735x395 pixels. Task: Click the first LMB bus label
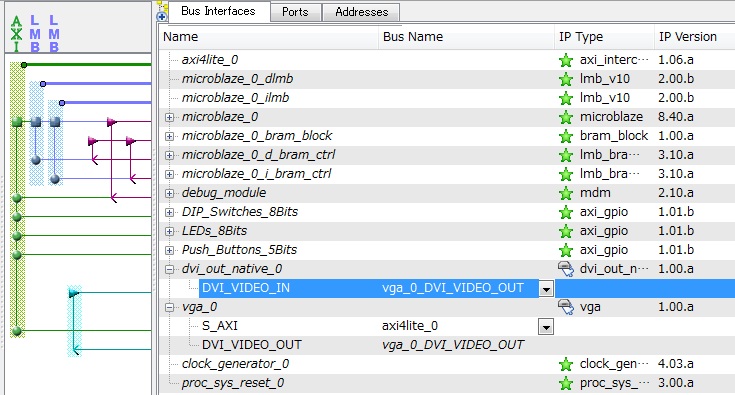click(35, 34)
